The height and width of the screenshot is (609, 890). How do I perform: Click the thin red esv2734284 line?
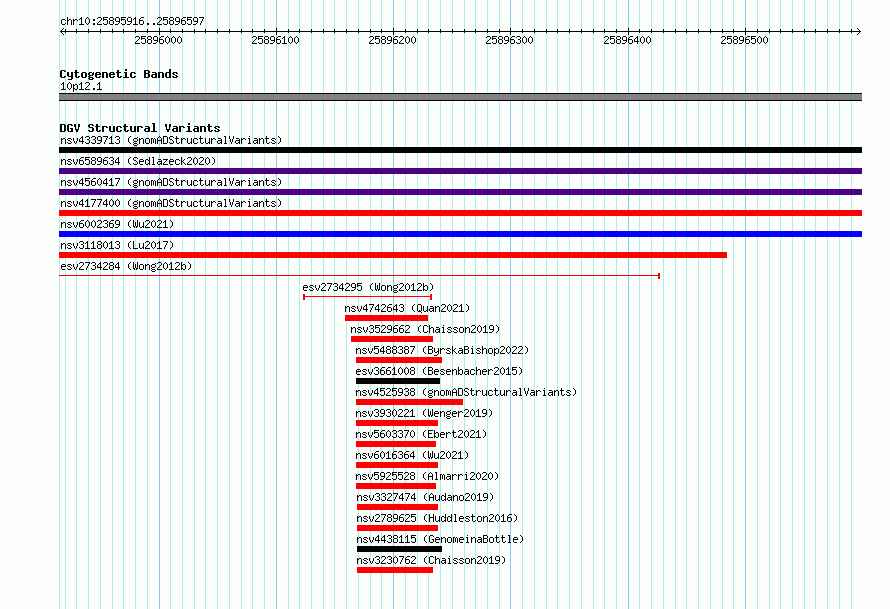tap(359, 276)
